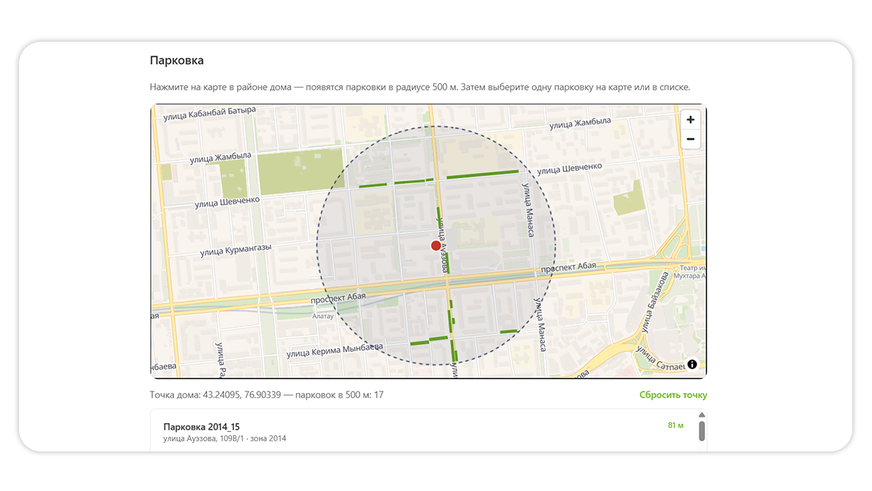
Task: Open map attribution info icon
Action: 692,364
